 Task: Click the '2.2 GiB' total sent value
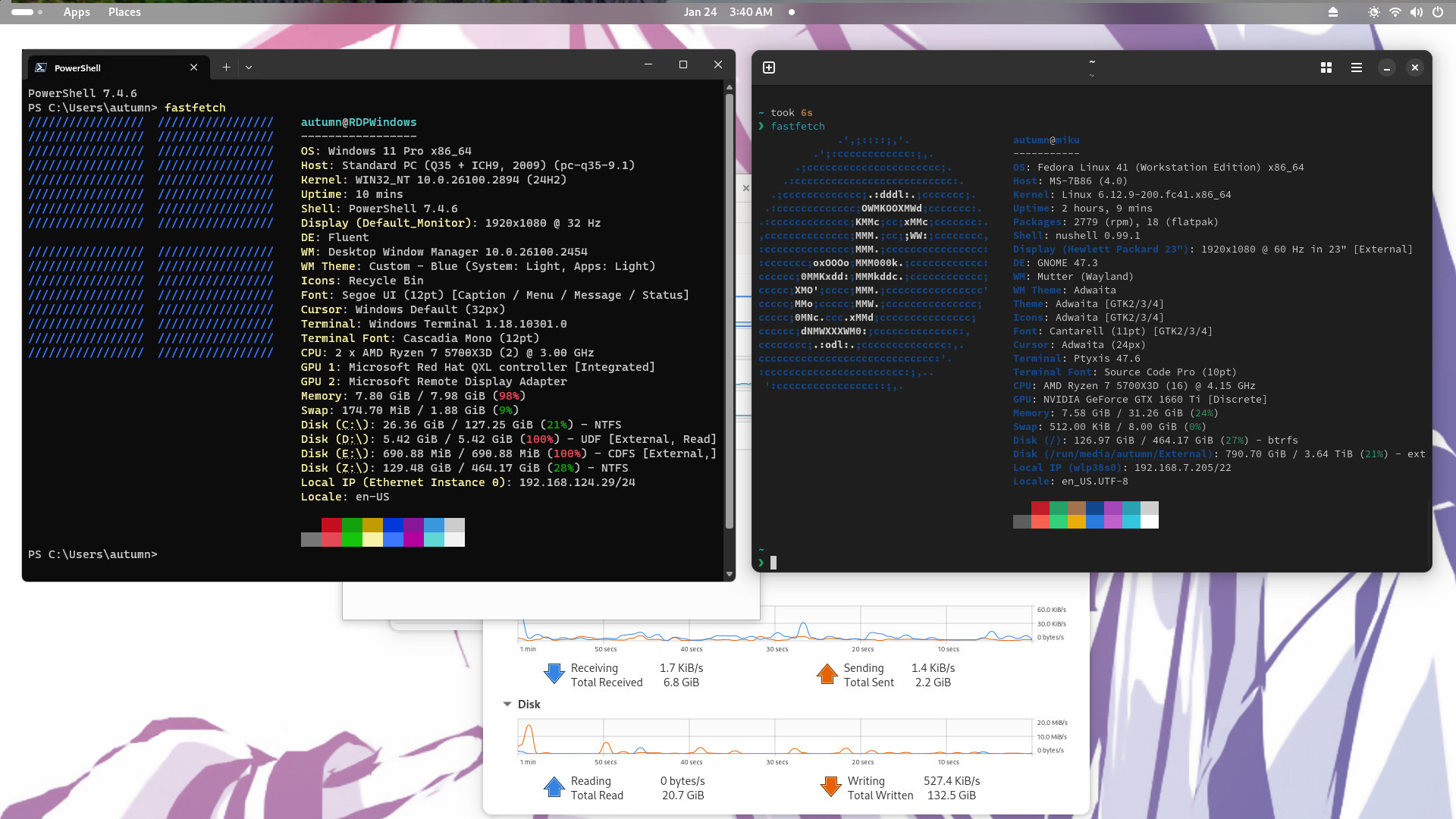933,682
